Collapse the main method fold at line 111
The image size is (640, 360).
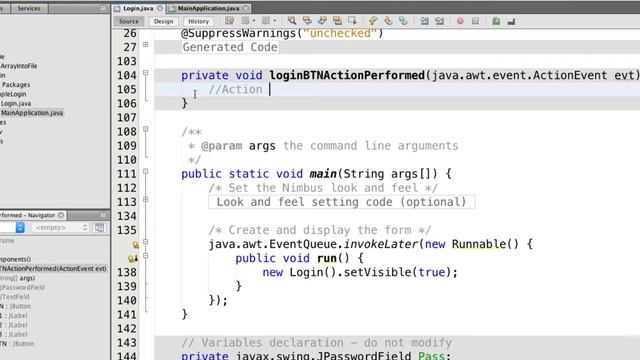pyautogui.click(x=146, y=171)
